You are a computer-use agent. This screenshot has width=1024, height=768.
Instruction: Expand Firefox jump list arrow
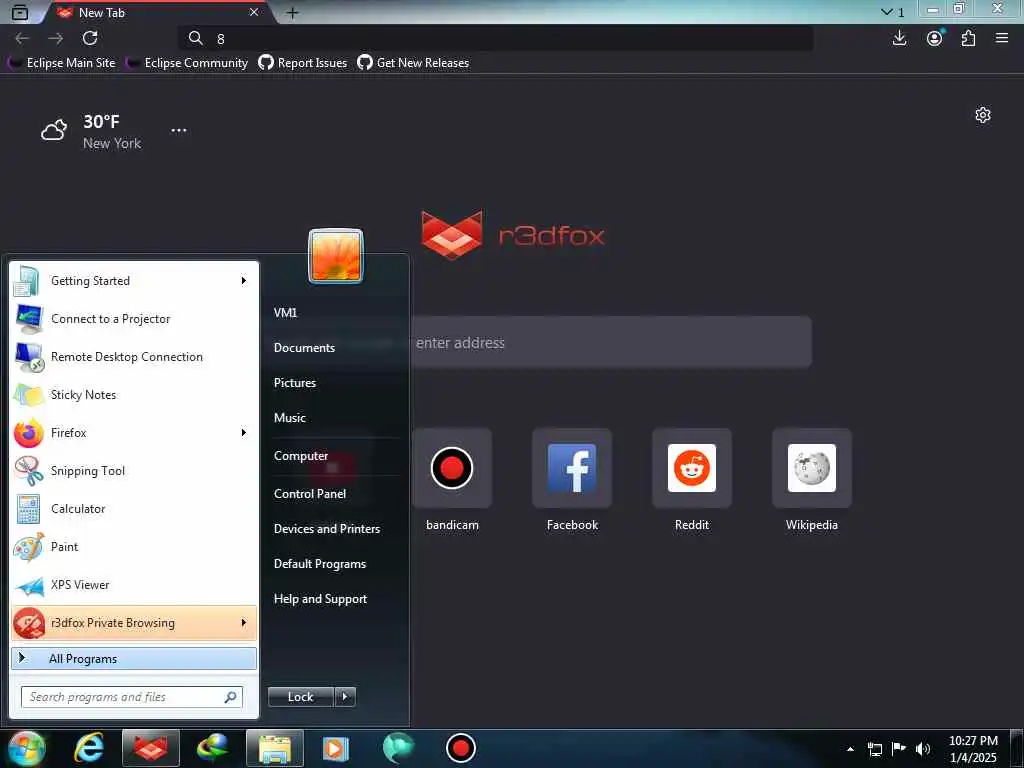coord(244,432)
